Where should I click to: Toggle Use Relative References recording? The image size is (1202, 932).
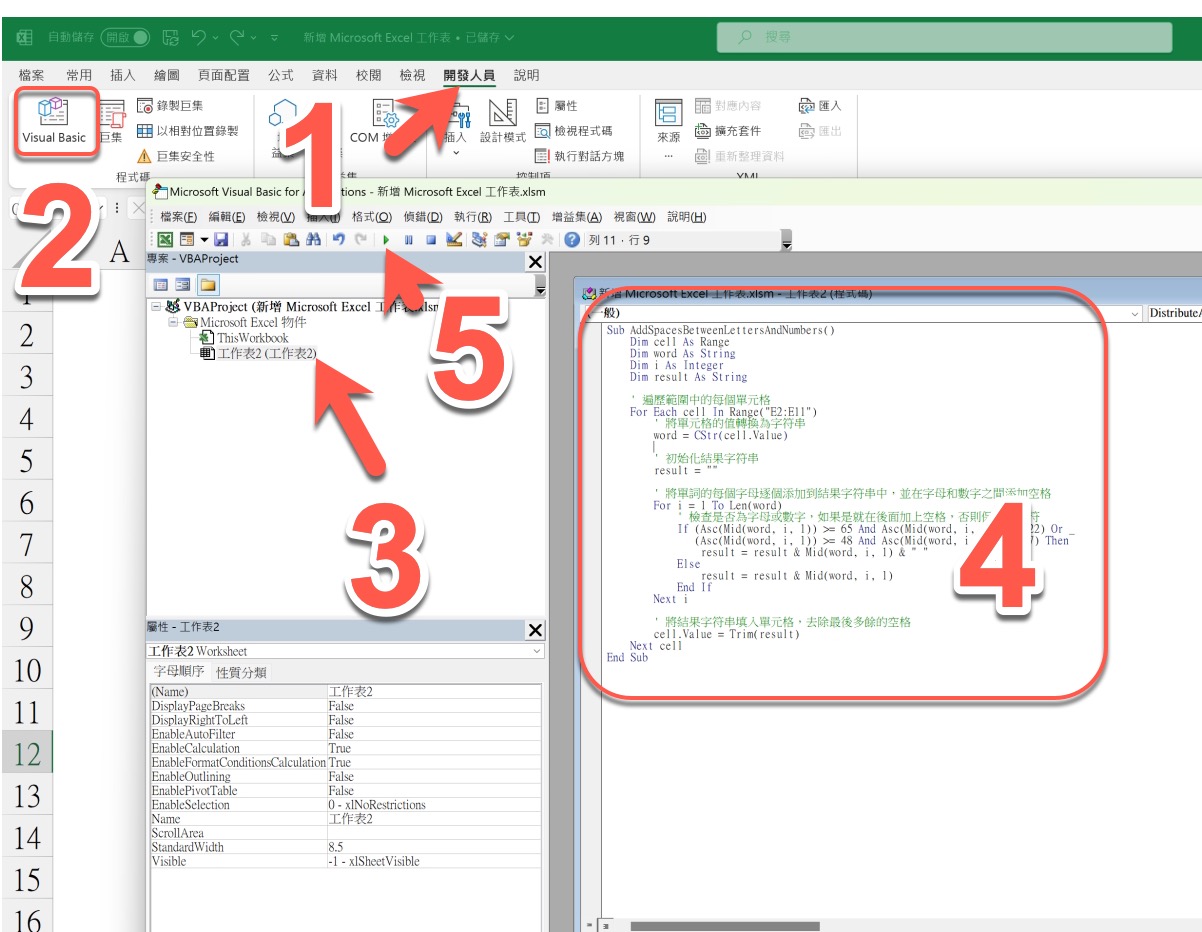187,131
